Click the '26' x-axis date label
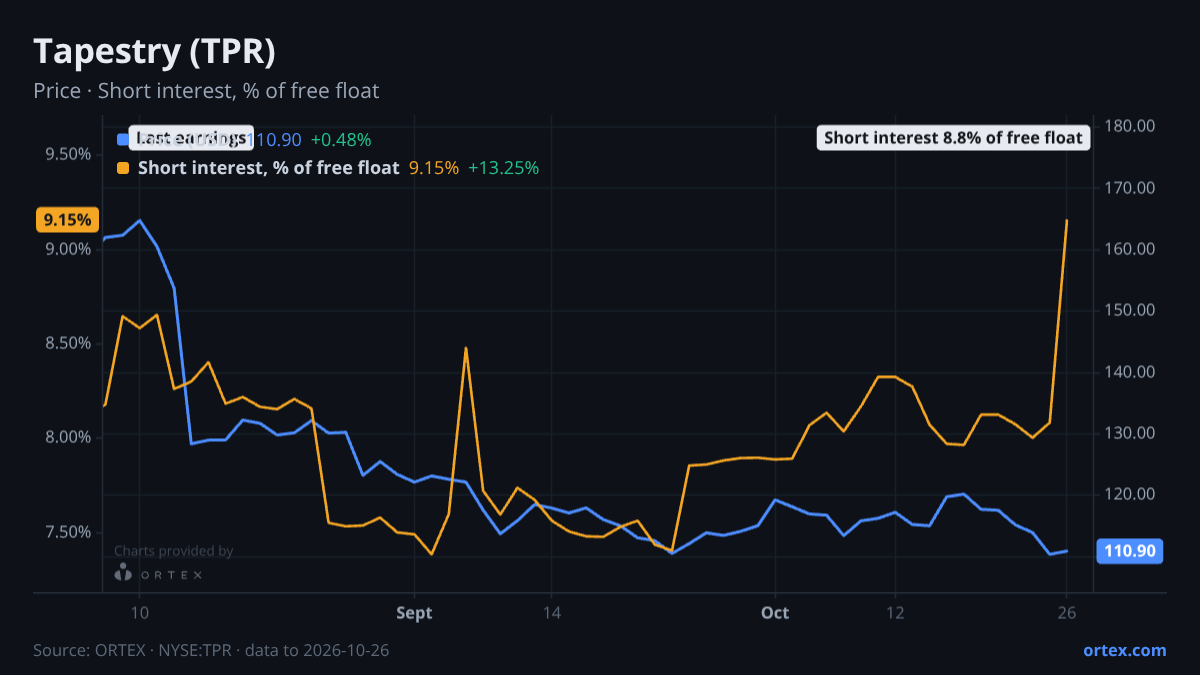Viewport: 1200px width, 675px height. point(1066,613)
